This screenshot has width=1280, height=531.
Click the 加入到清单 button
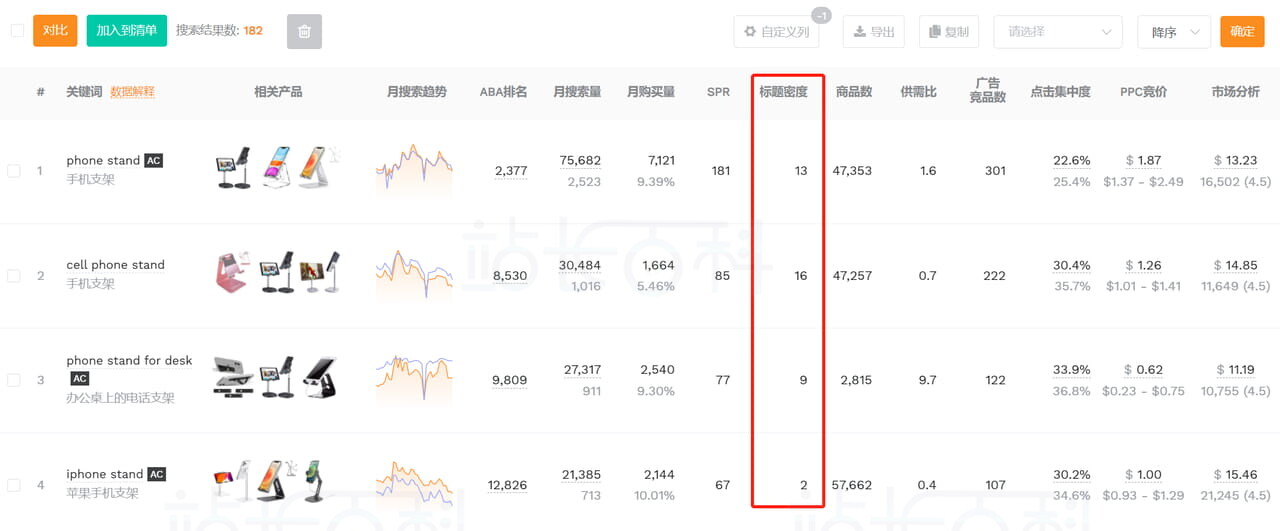[127, 31]
